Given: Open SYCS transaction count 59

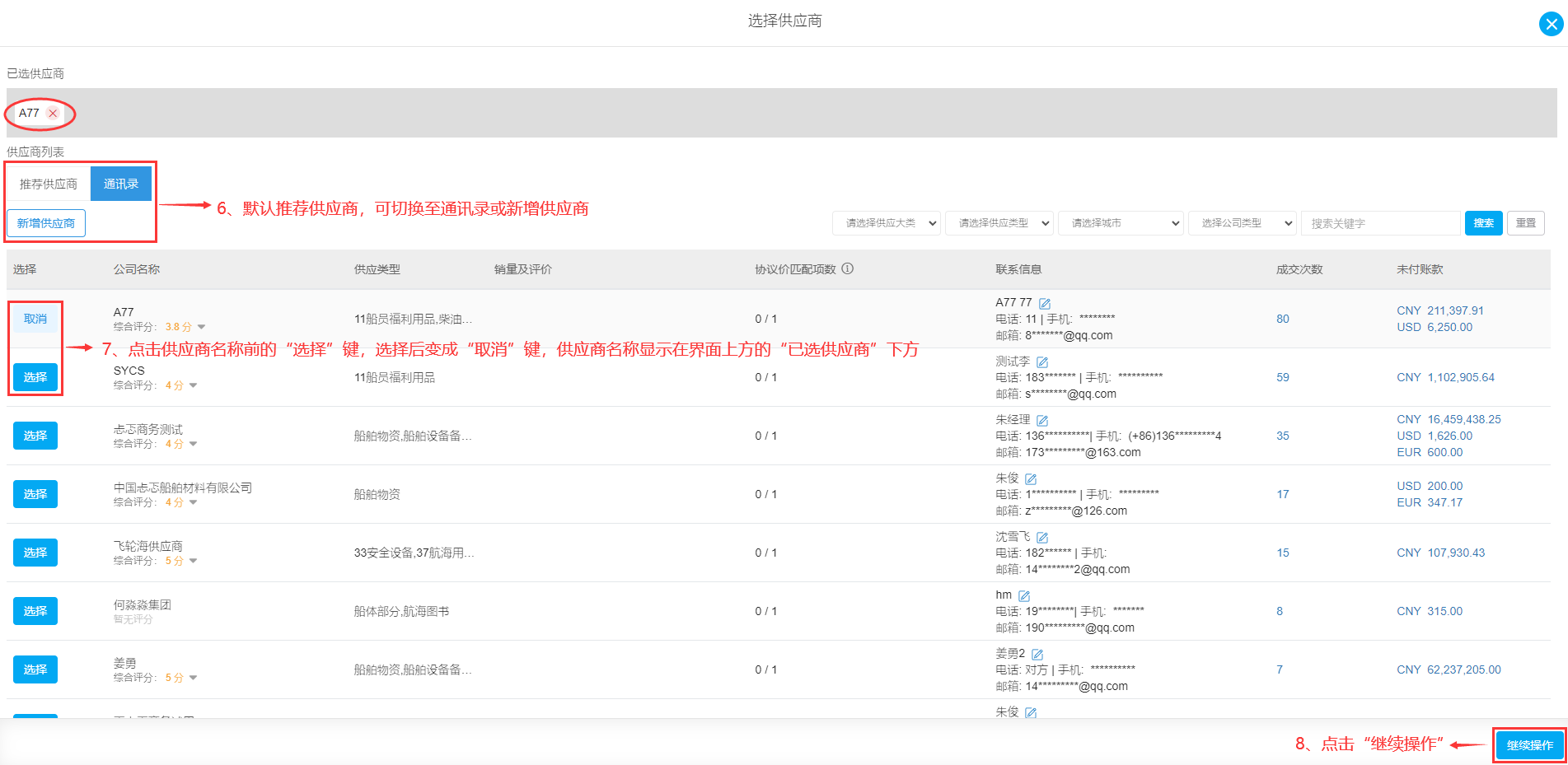Looking at the screenshot, I should click(x=1283, y=377).
